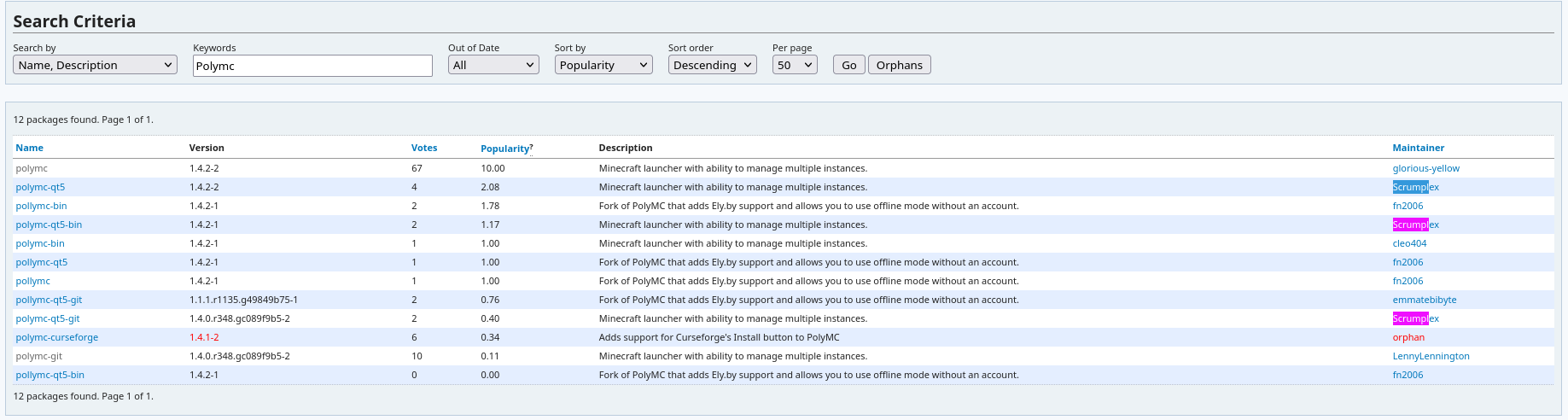1568x420 pixels.
Task: Click the Orphans button
Action: point(899,65)
